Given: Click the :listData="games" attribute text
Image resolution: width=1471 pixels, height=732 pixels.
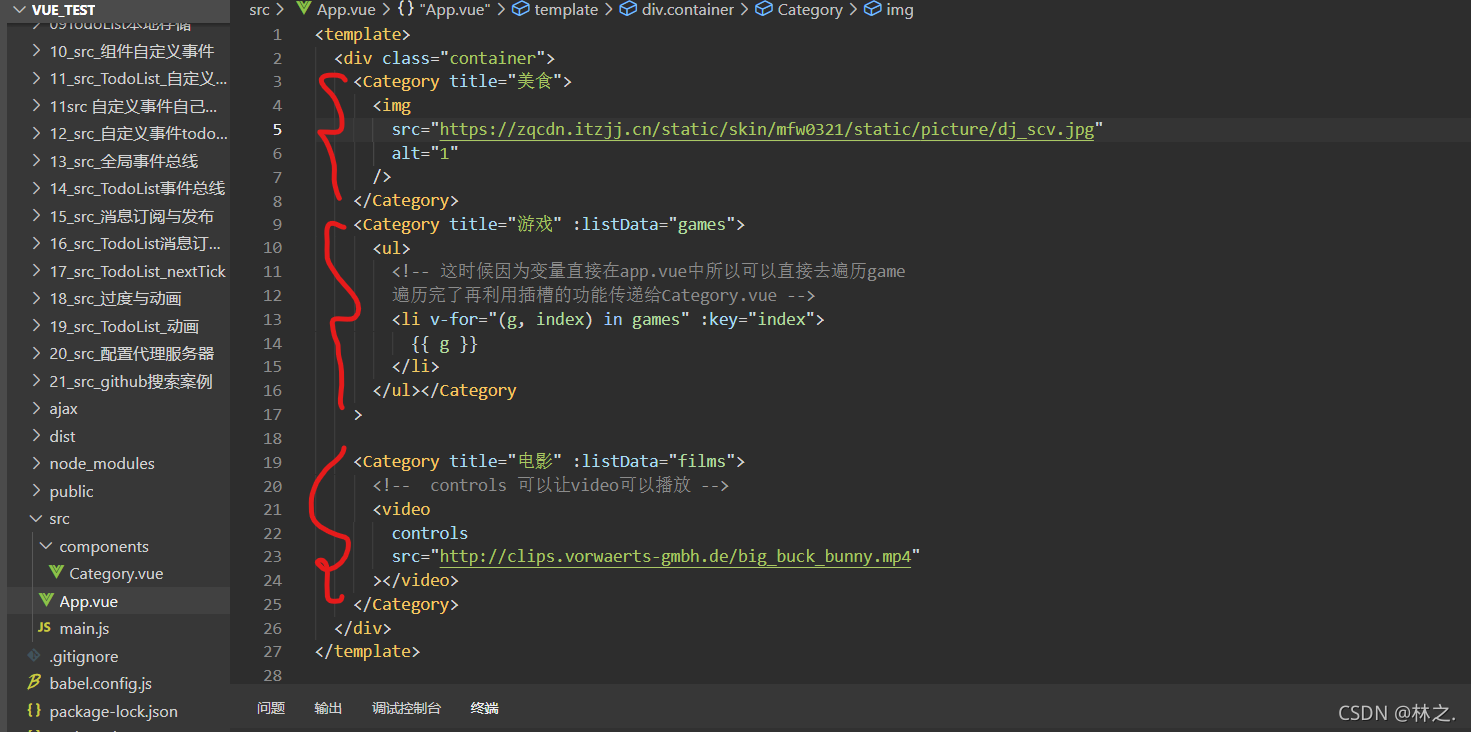Looking at the screenshot, I should click(x=654, y=224).
